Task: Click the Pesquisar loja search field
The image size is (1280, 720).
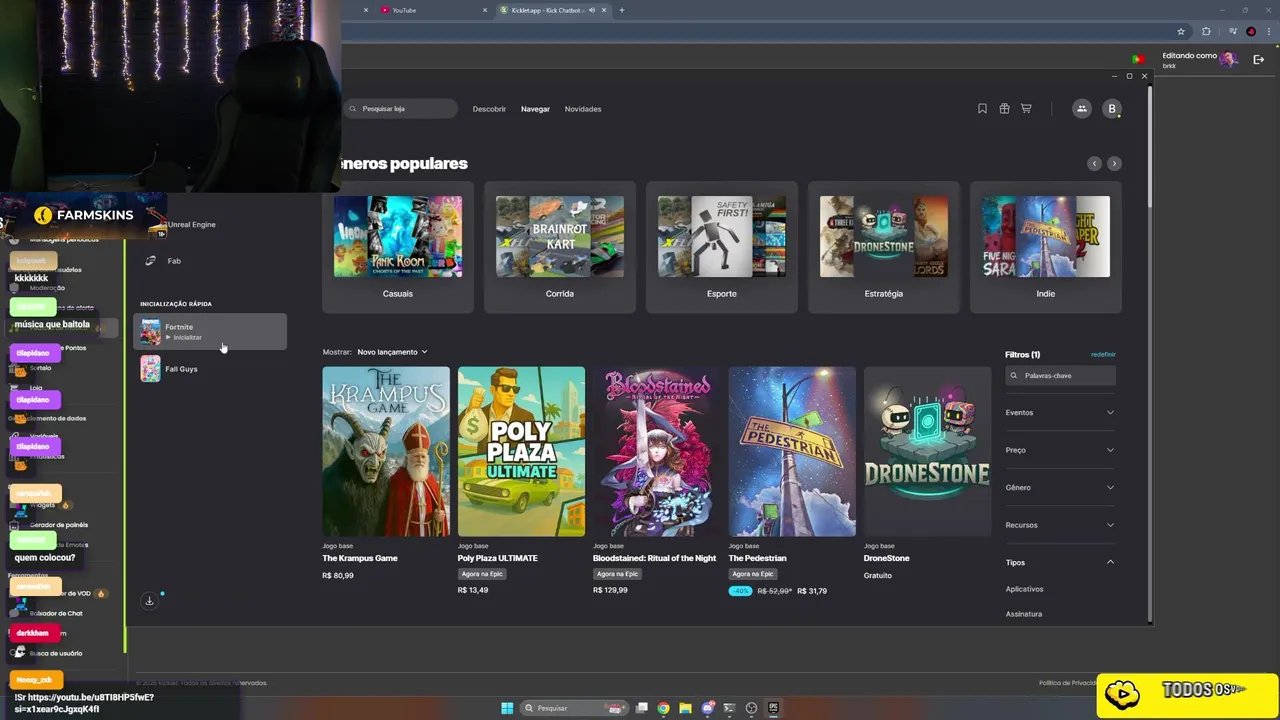Action: [401, 108]
